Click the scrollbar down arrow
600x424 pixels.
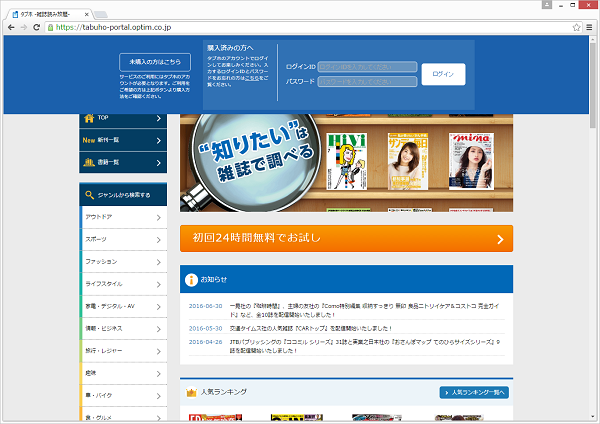(593, 417)
